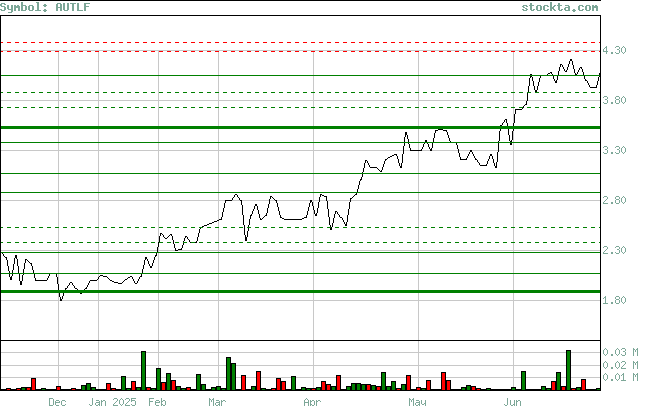Screen dimensions: 655x406
Task: Click the 2.80 price axis label
Action: pos(614,200)
